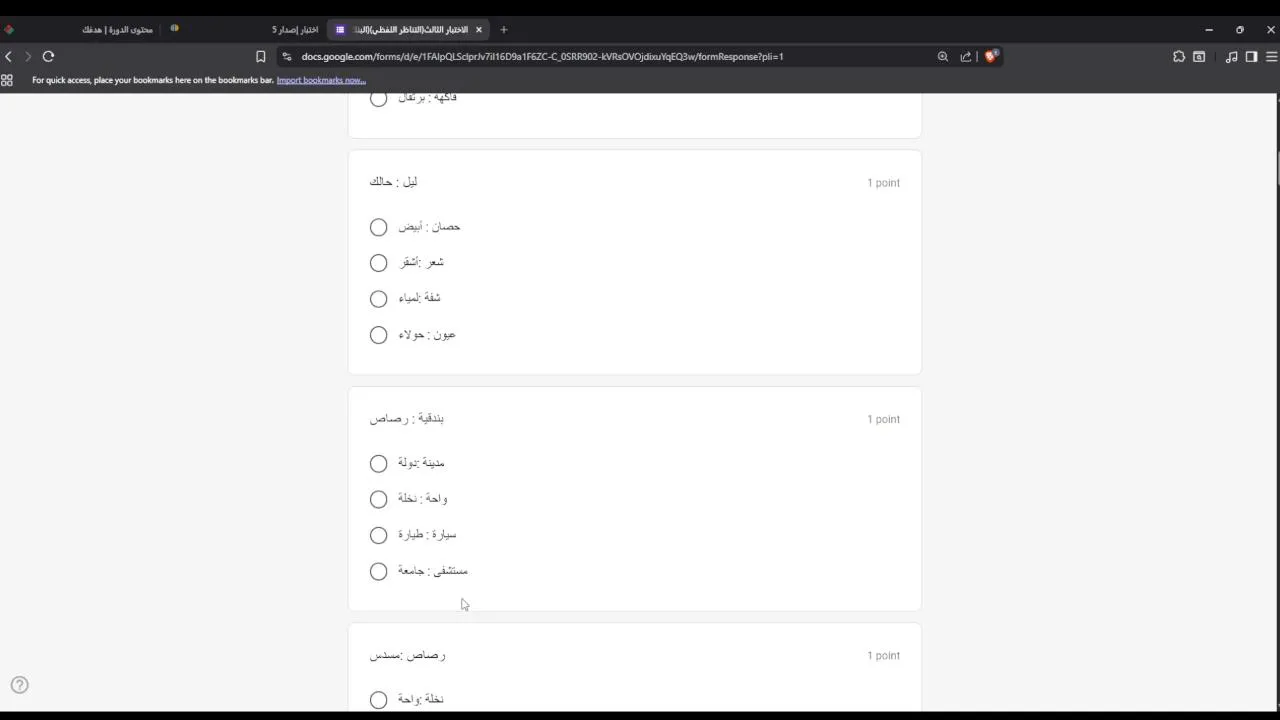This screenshot has height=720, width=1280.
Task: Click the Brave Shields lion icon
Action: [991, 57]
